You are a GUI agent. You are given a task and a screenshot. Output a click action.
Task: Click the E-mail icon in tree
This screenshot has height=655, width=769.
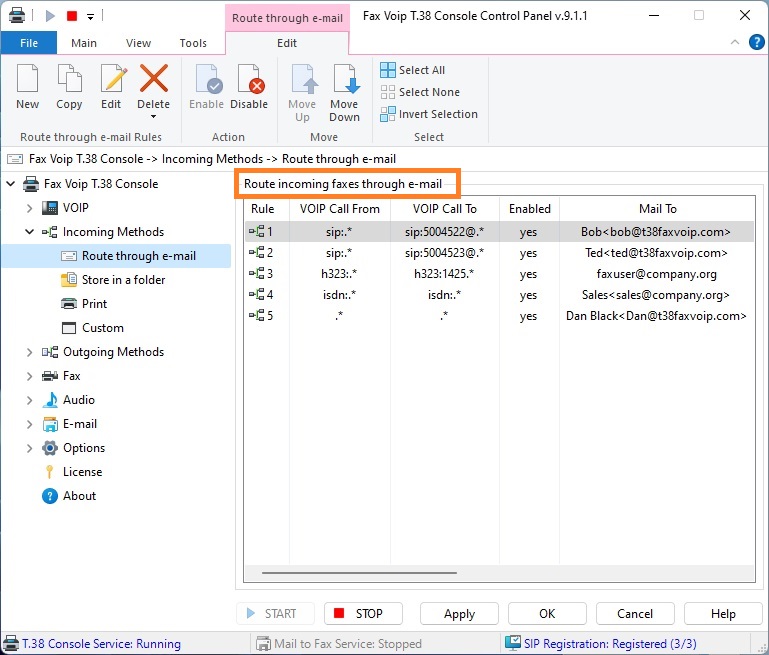50,424
